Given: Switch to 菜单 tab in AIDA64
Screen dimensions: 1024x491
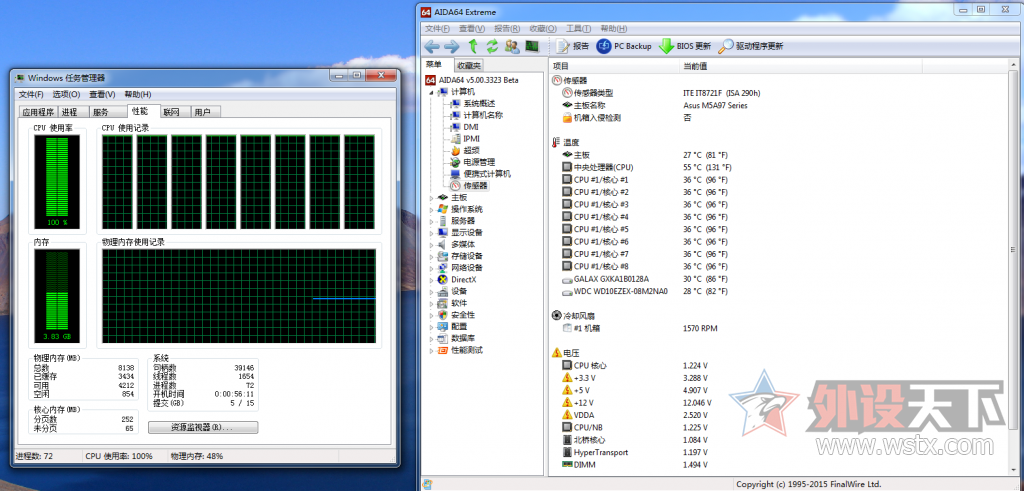Looking at the screenshot, I should pyautogui.click(x=434, y=65).
